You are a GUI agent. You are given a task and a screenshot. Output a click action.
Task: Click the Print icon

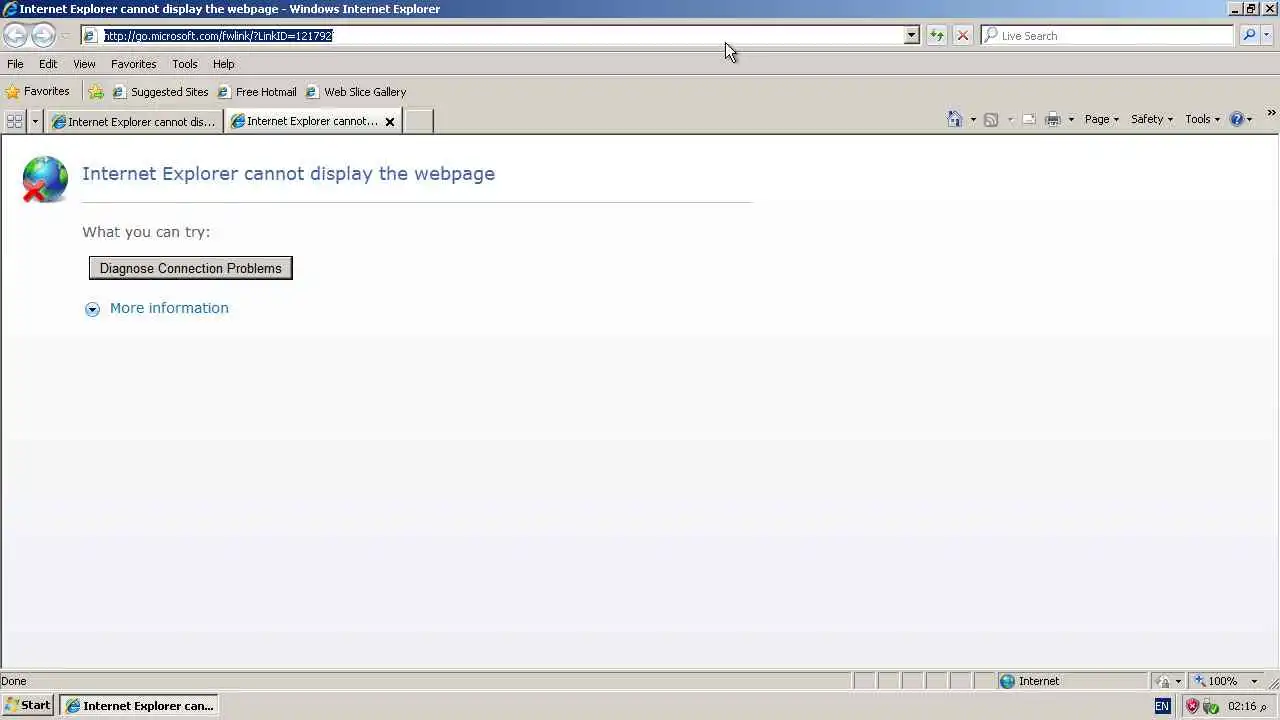pos(1053,120)
